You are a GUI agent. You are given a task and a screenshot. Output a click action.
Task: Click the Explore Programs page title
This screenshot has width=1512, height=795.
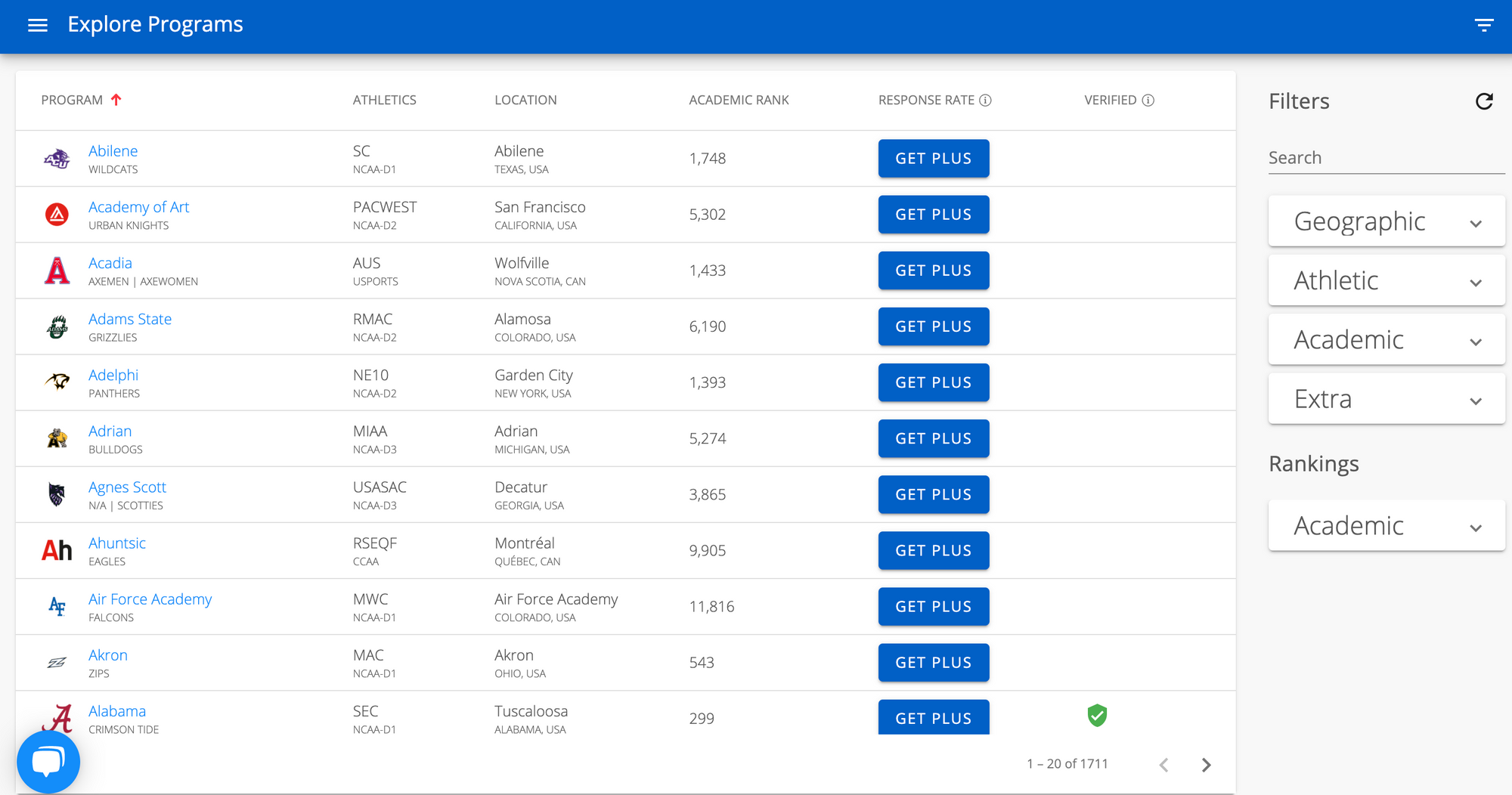pyautogui.click(x=155, y=24)
